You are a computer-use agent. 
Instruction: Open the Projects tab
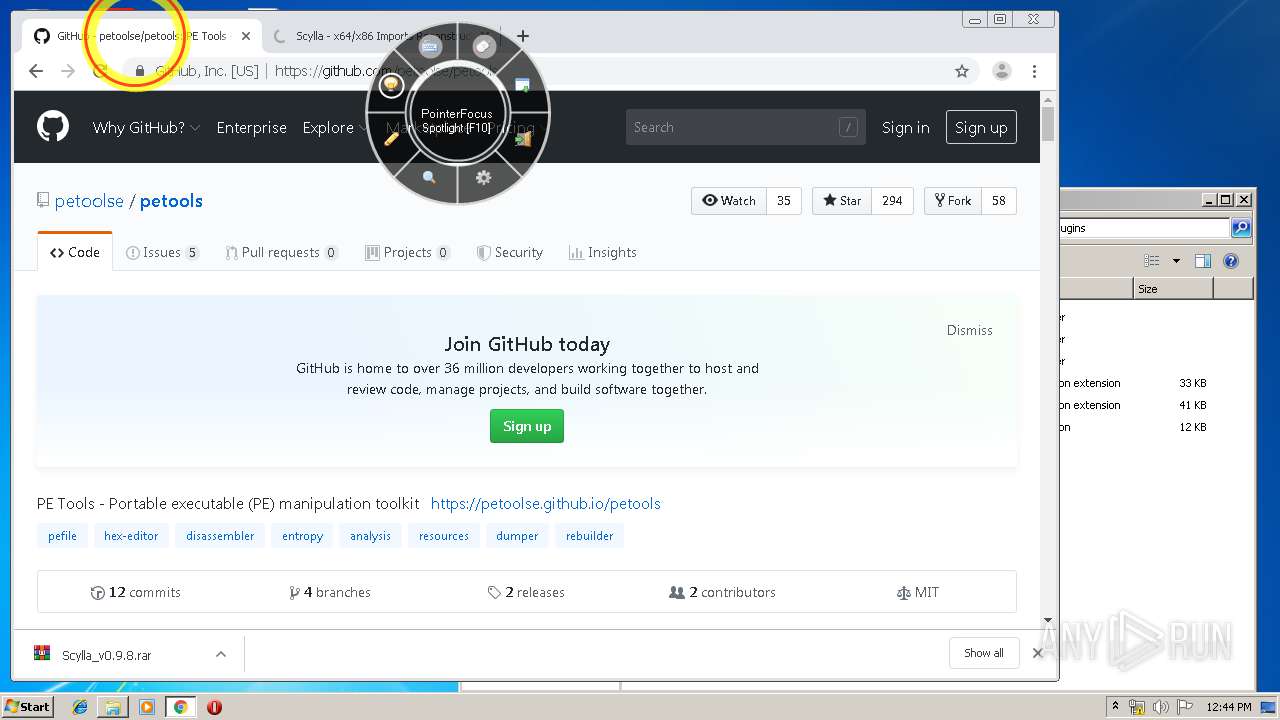pos(408,252)
